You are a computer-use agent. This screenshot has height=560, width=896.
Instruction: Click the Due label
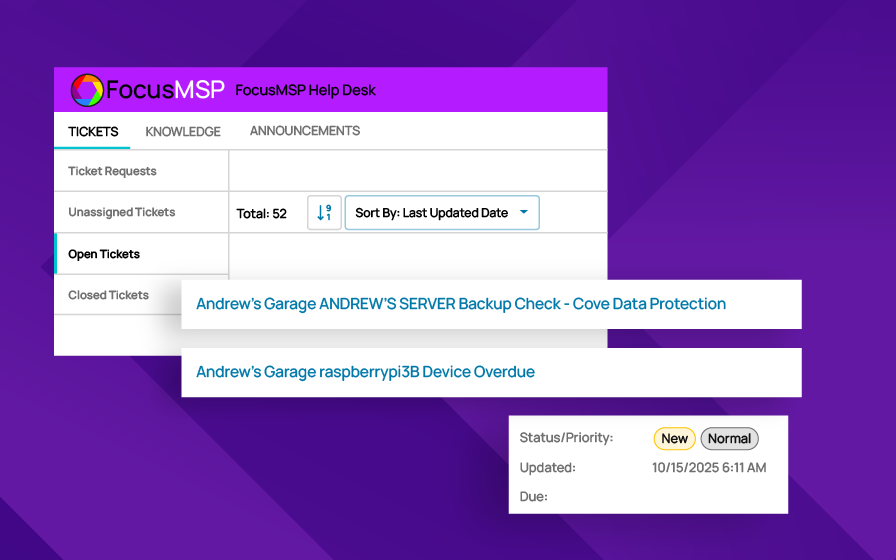tap(533, 497)
